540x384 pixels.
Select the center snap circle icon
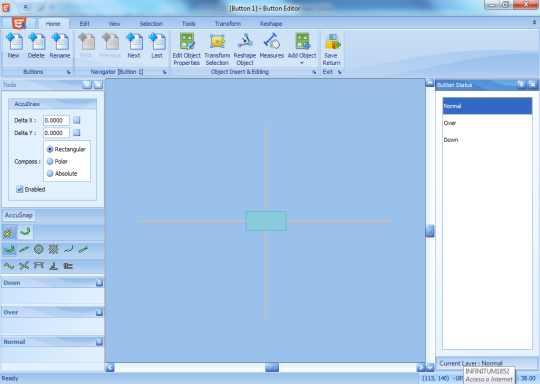pyautogui.click(x=39, y=249)
